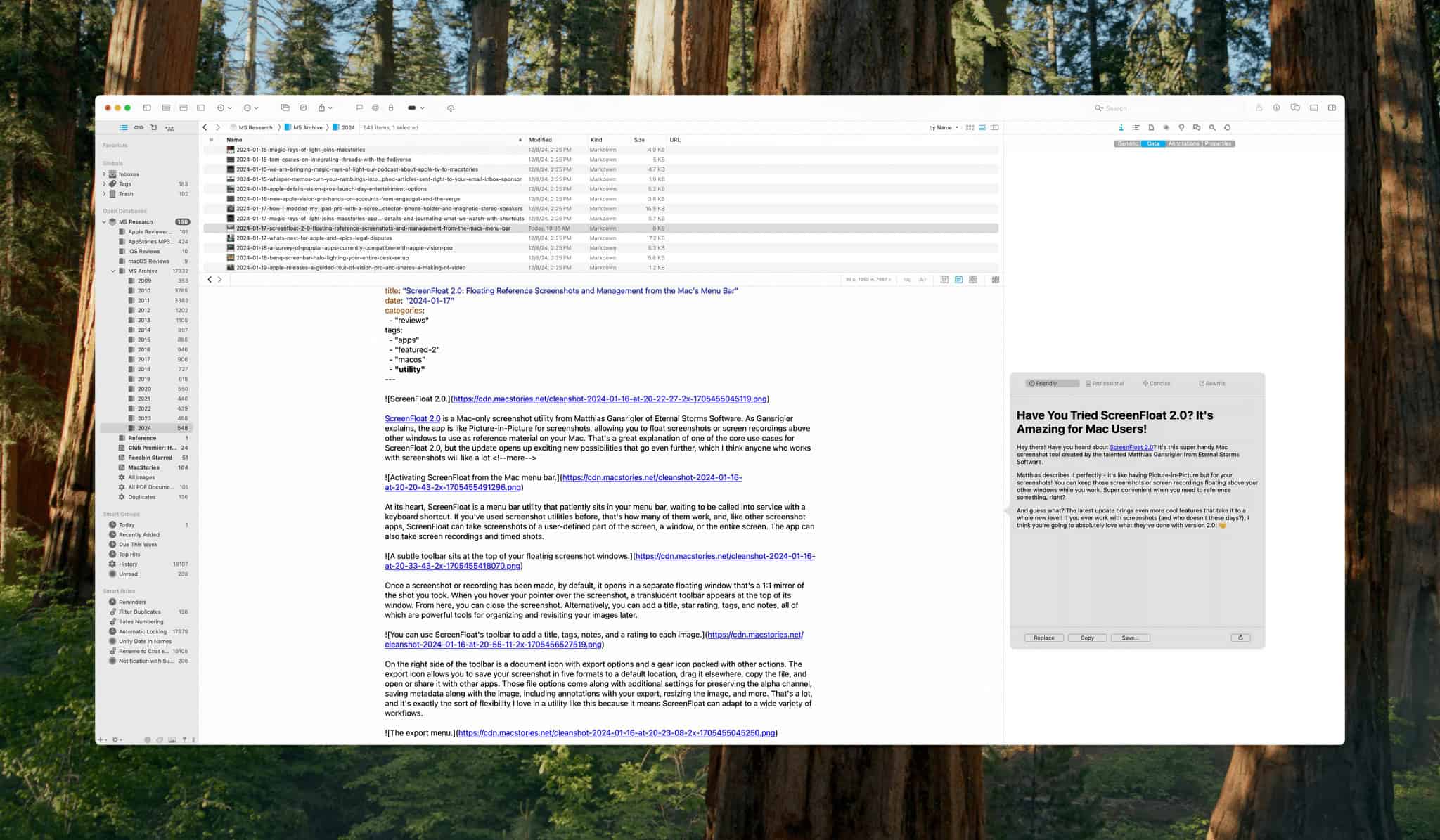The image size is (1440, 840).
Task: Open the document inspector page icon
Action: pos(1151,127)
